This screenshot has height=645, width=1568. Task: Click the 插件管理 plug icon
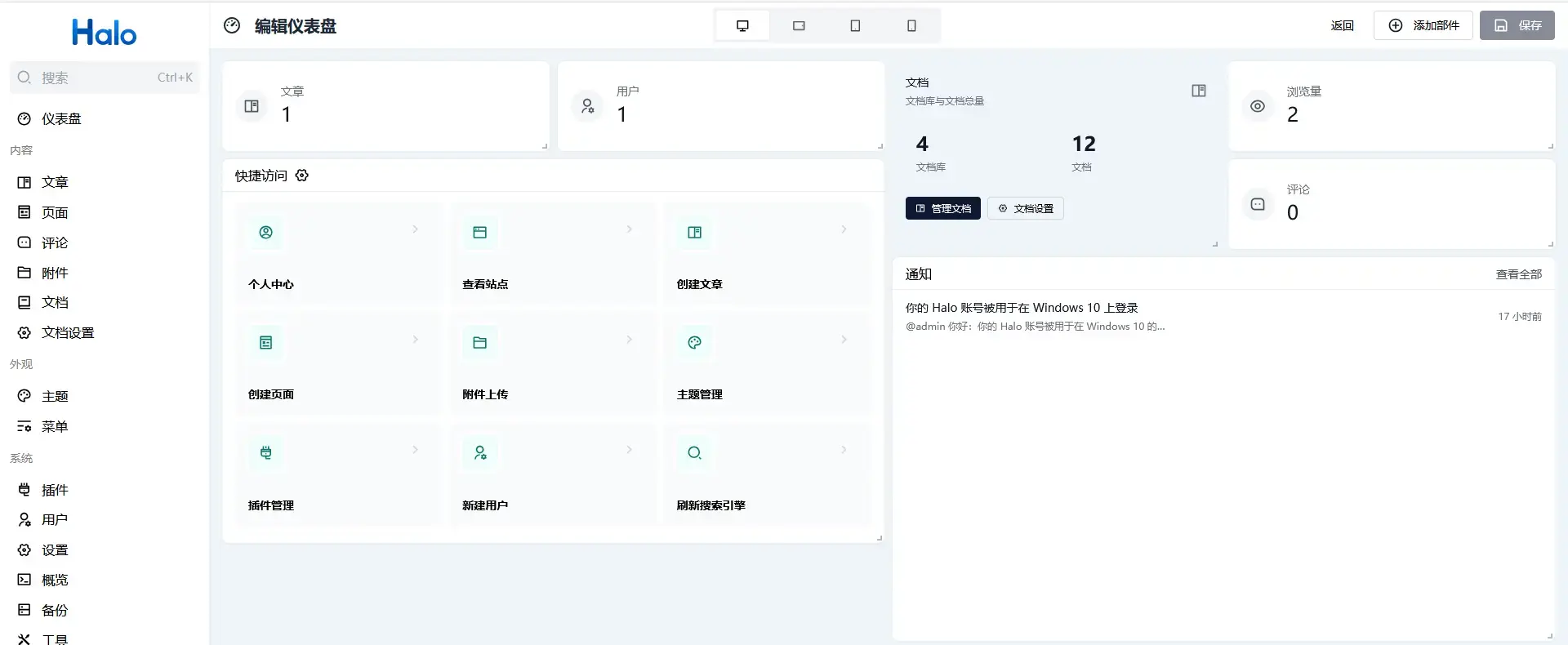(265, 453)
